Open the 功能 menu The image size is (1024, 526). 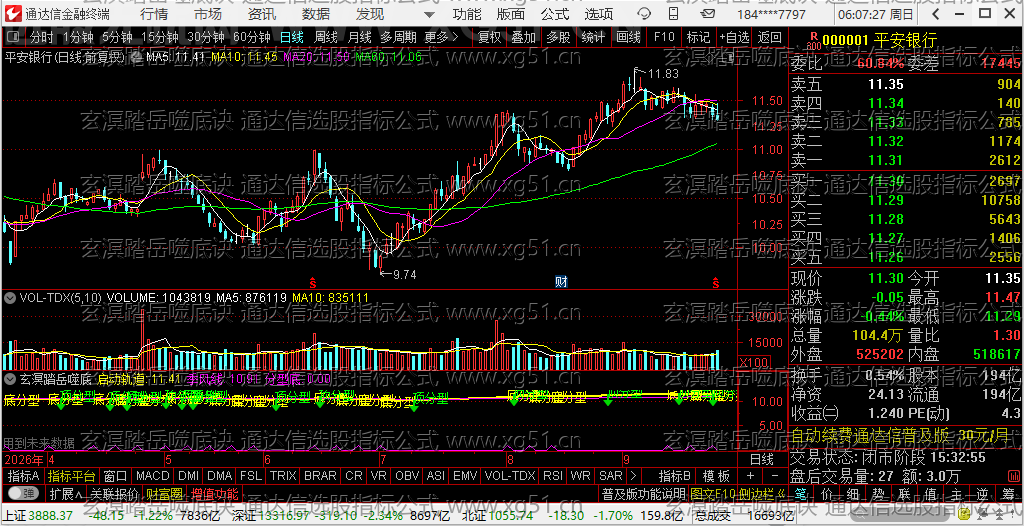tap(466, 14)
